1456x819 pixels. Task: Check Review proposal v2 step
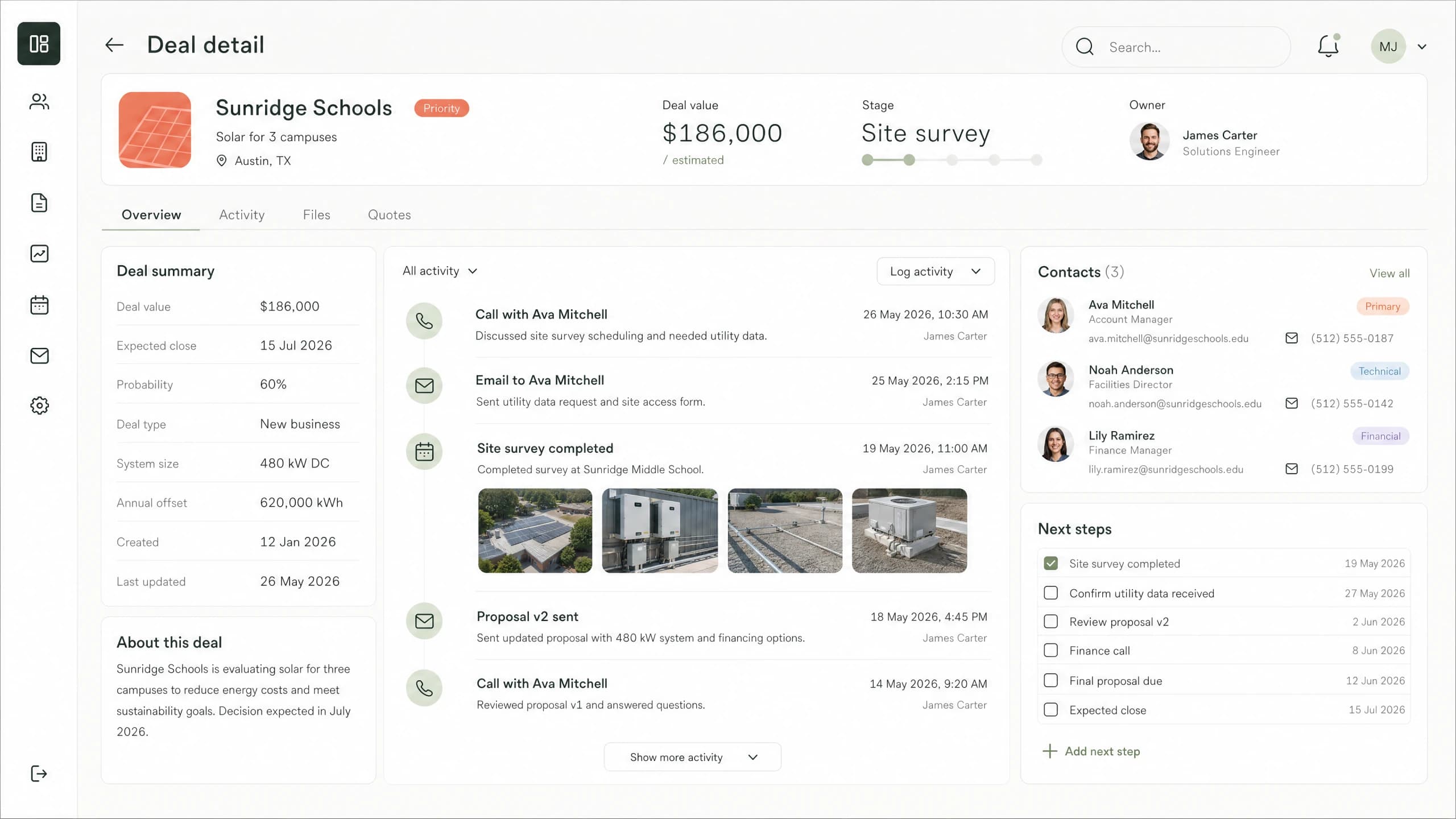tap(1050, 621)
